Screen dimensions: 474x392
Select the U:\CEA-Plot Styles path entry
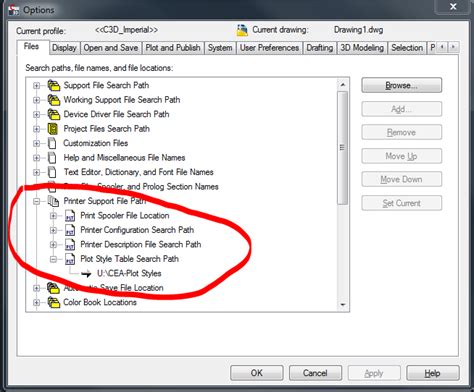point(129,274)
